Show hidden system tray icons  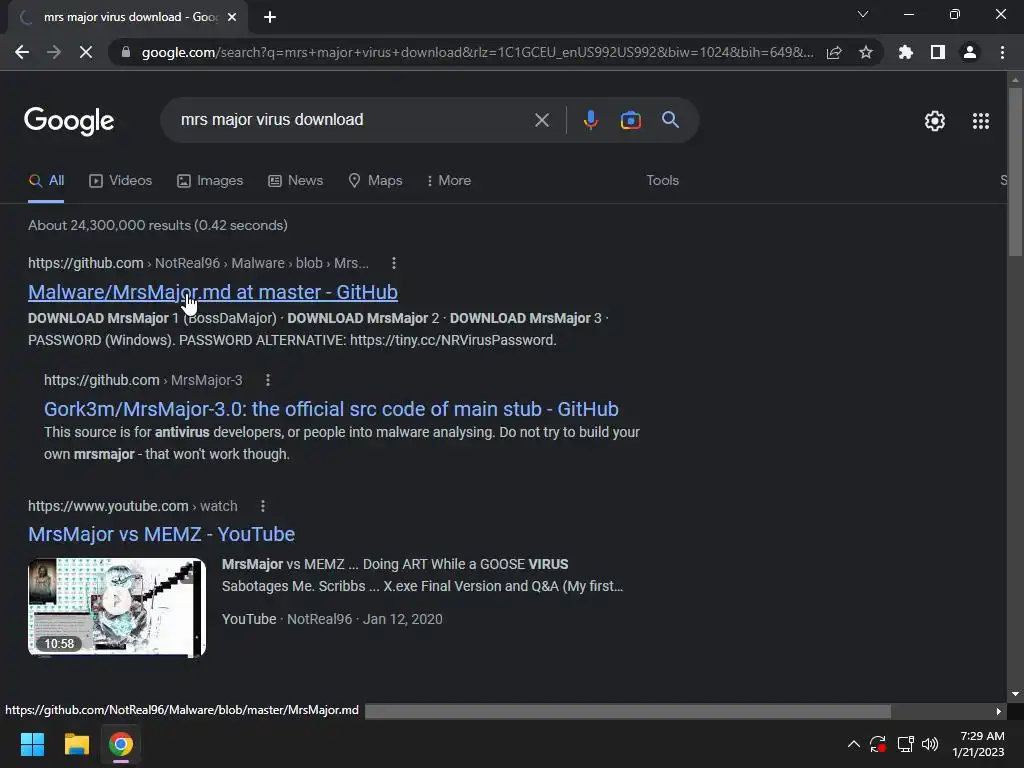(x=854, y=744)
